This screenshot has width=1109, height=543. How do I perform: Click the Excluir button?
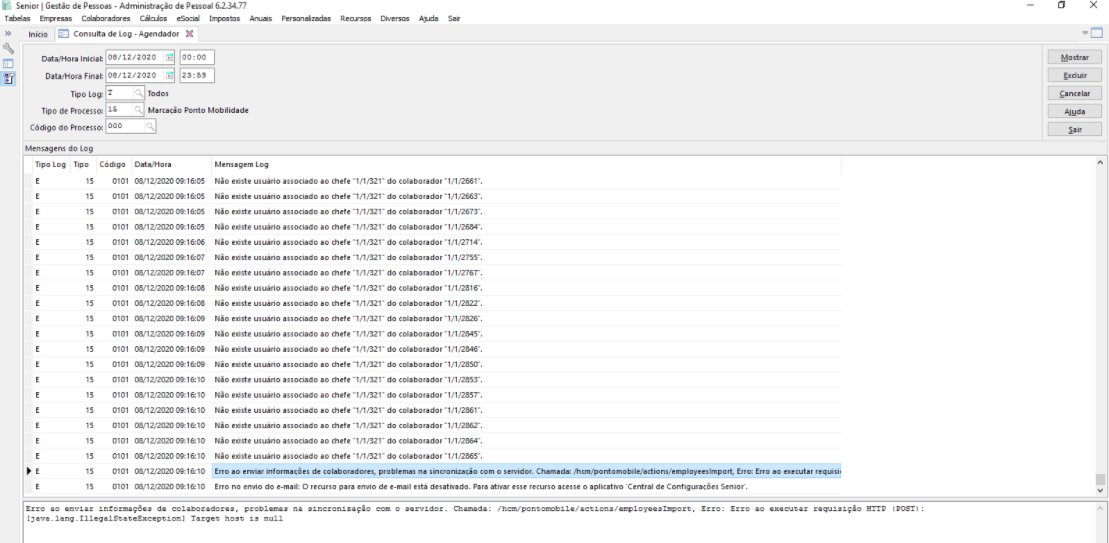[x=1075, y=76]
